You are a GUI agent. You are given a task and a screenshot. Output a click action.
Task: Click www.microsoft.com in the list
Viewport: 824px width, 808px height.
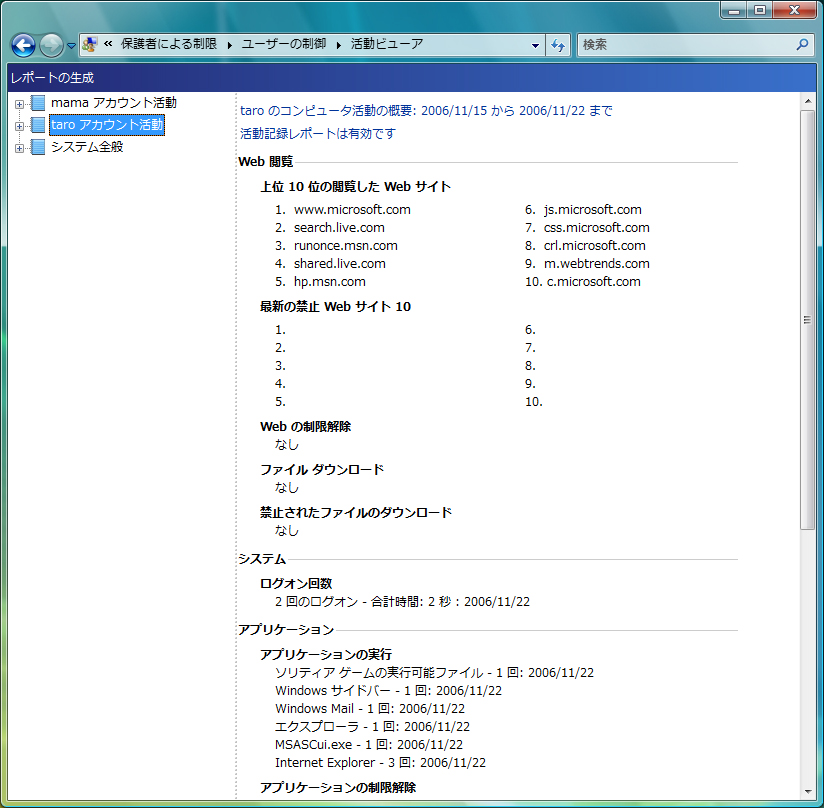[352, 210]
